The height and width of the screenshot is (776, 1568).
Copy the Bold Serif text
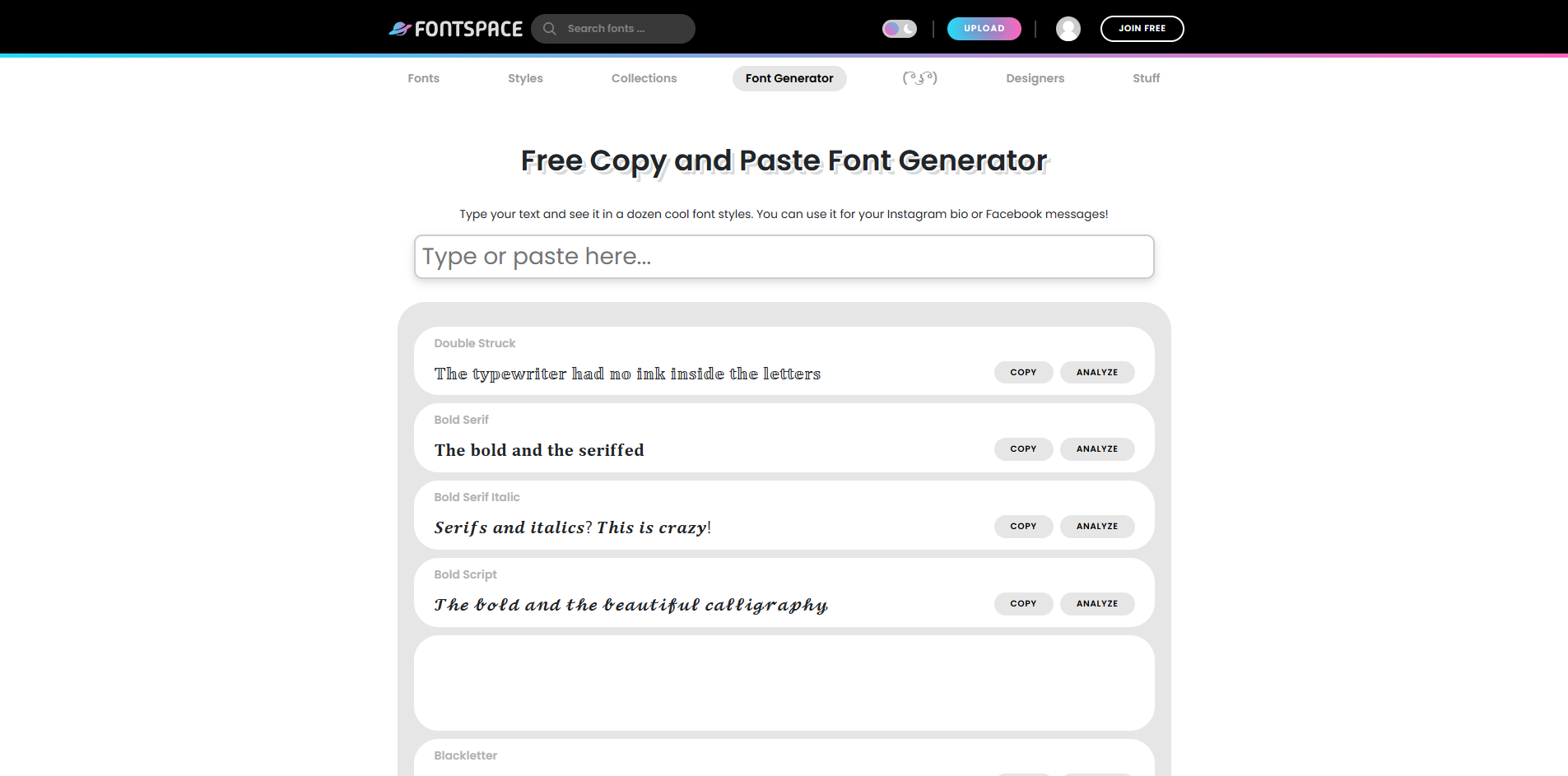click(x=1023, y=448)
